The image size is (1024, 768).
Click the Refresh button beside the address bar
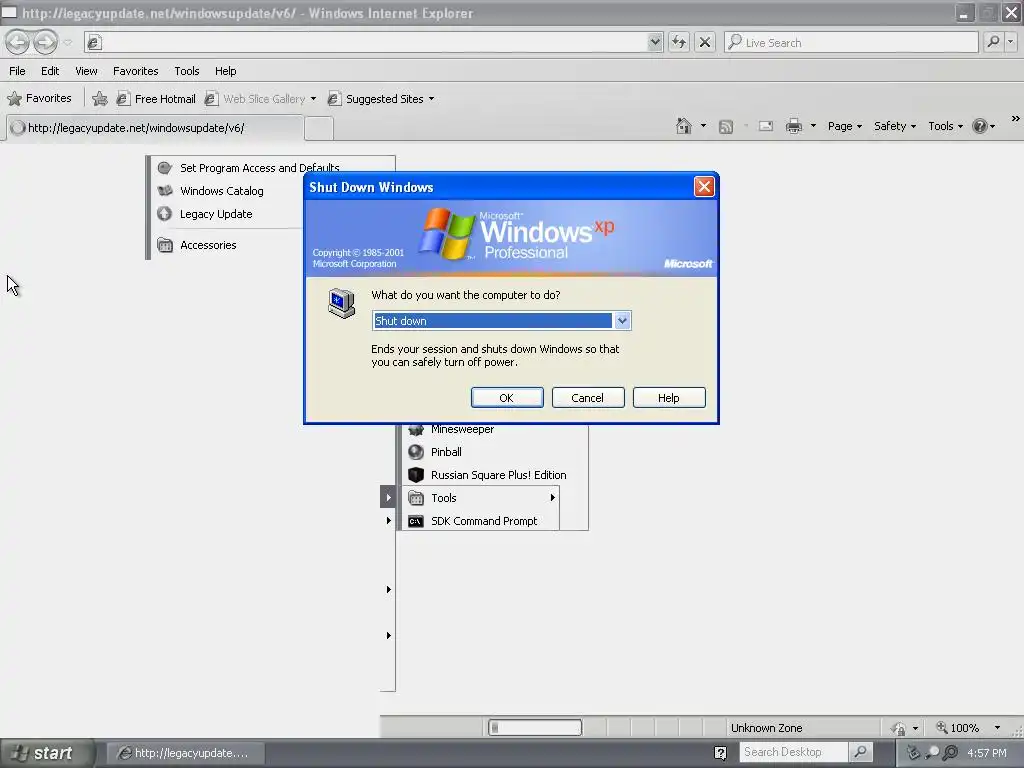(679, 42)
